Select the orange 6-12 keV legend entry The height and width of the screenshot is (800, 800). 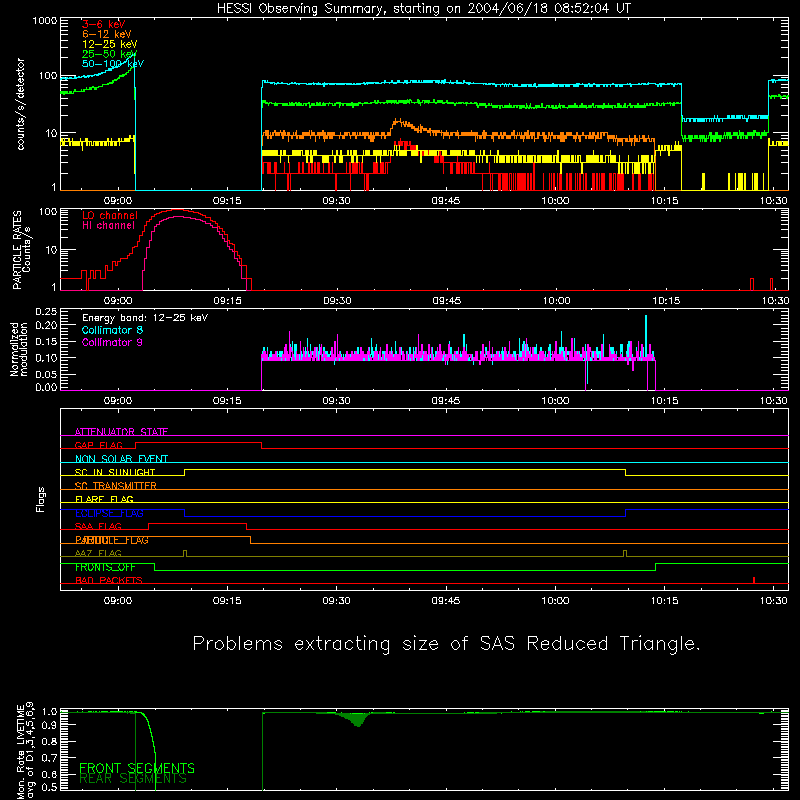107,34
